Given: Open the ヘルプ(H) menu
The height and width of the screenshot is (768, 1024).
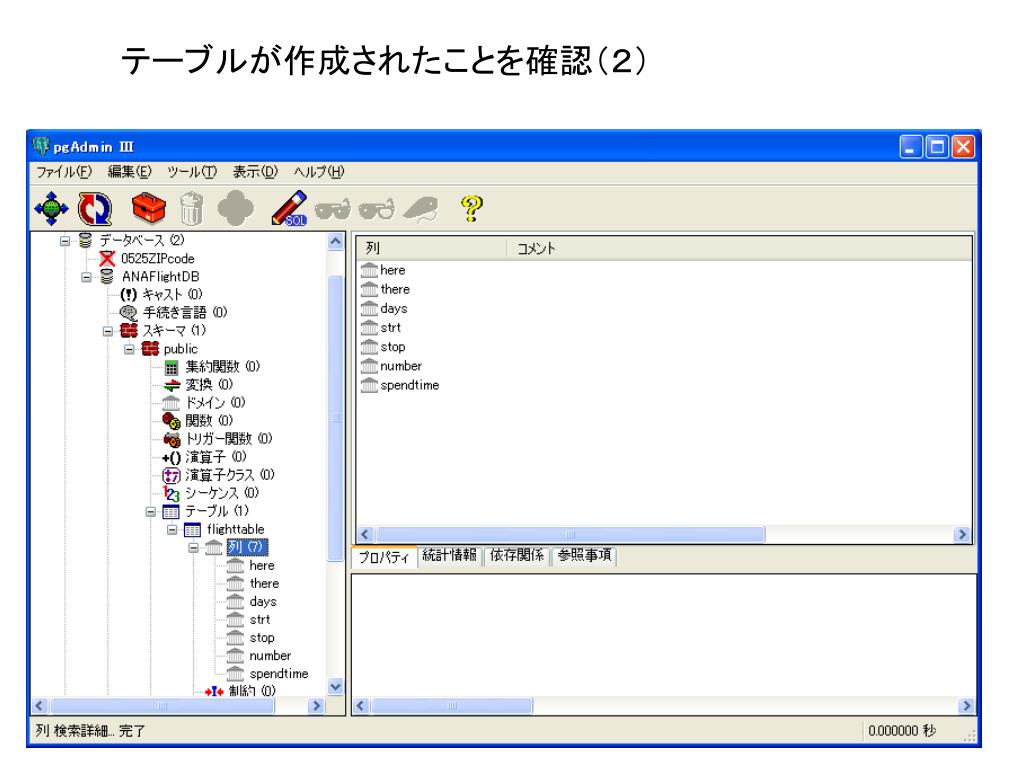Looking at the screenshot, I should tap(319, 172).
